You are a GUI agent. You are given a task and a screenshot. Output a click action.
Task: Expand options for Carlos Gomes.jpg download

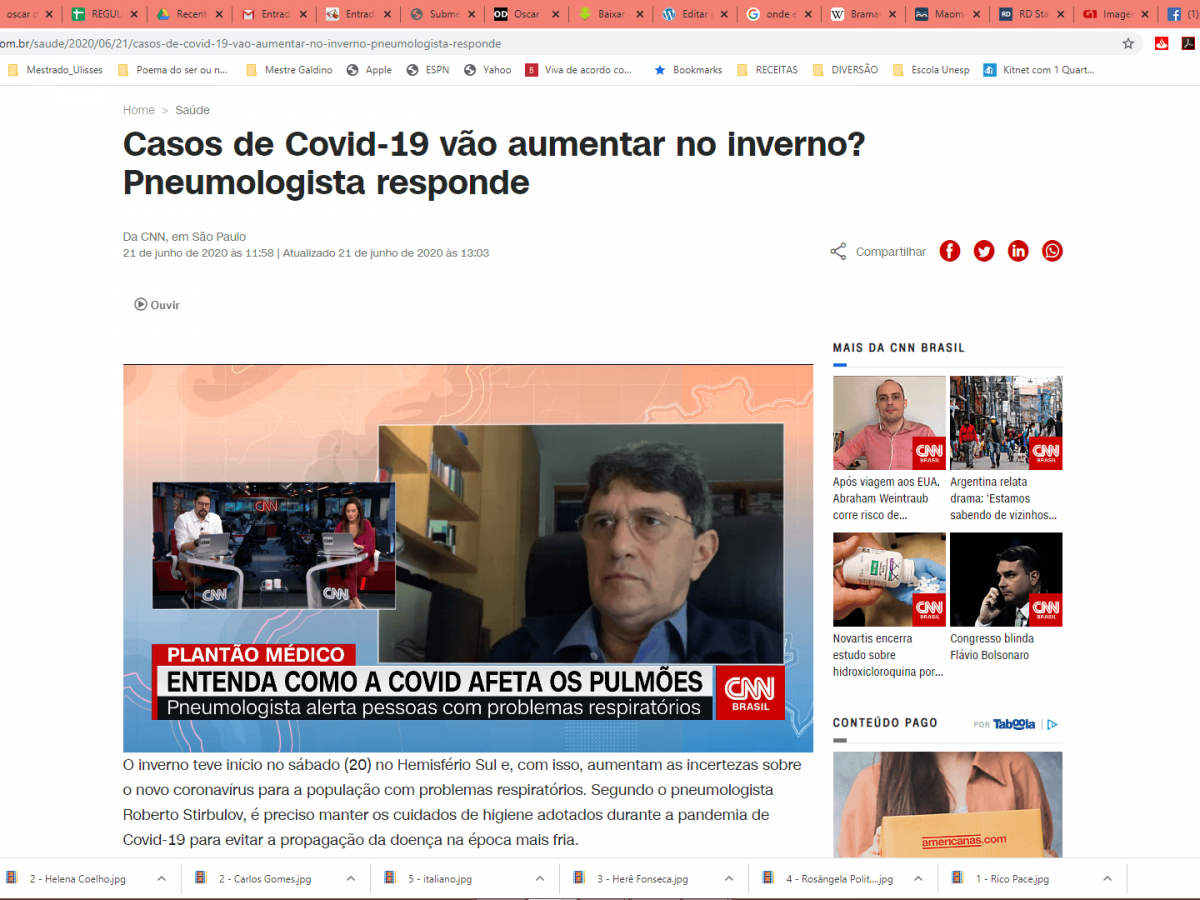350,878
